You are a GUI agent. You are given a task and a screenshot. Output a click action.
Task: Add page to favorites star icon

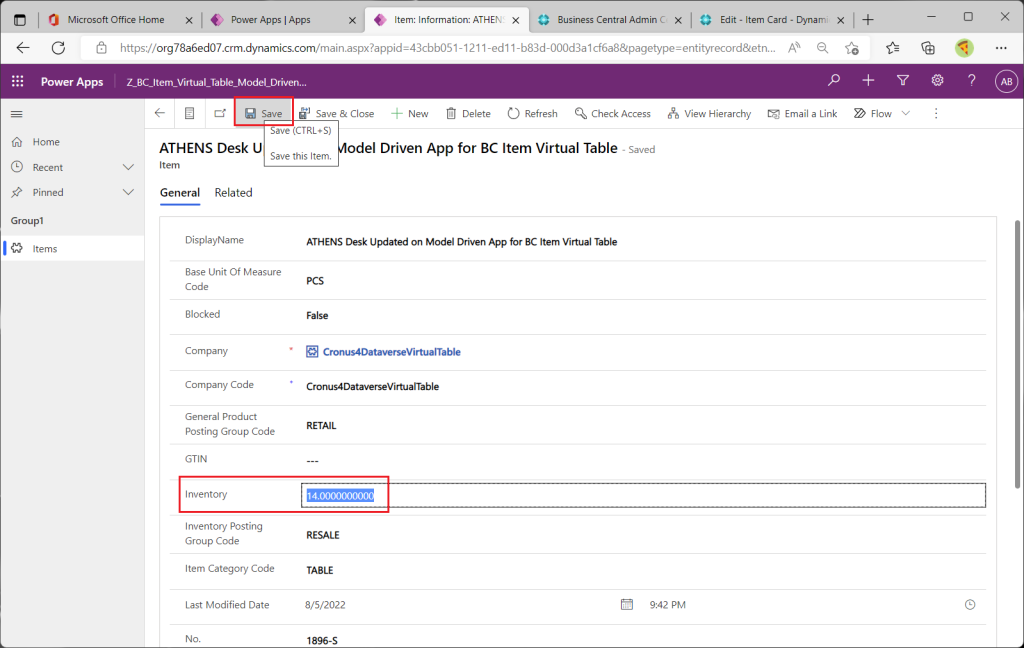(852, 48)
